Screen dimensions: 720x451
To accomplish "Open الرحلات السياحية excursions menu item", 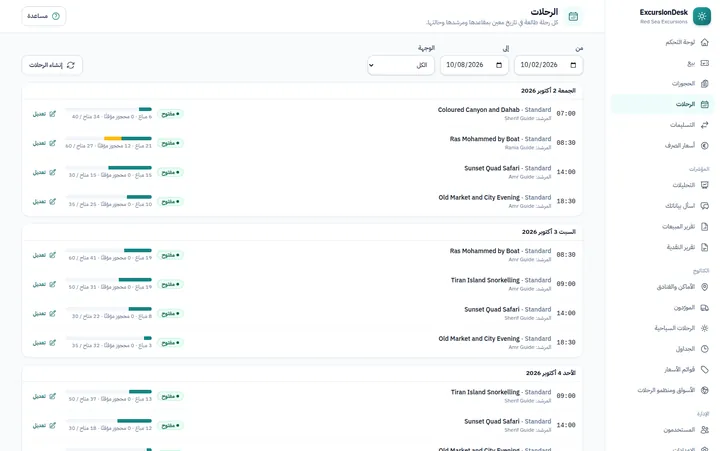I will (663, 328).
